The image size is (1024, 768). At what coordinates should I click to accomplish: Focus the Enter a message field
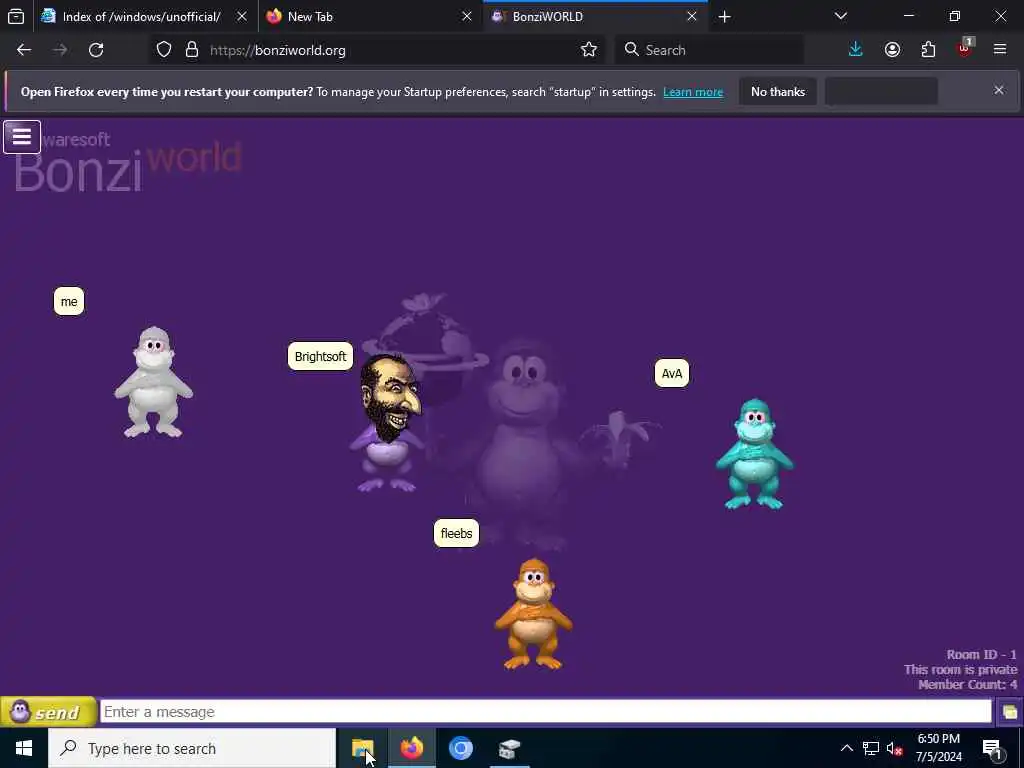[x=546, y=711]
